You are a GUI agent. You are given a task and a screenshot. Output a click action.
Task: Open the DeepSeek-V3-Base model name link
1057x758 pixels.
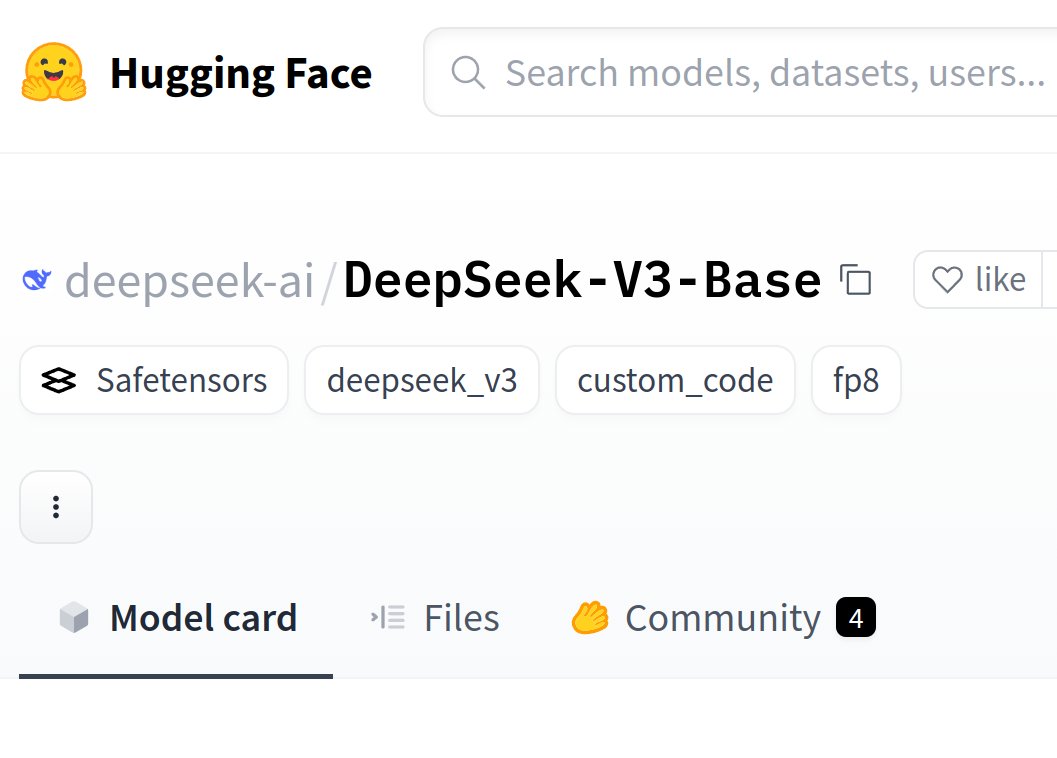(x=582, y=280)
